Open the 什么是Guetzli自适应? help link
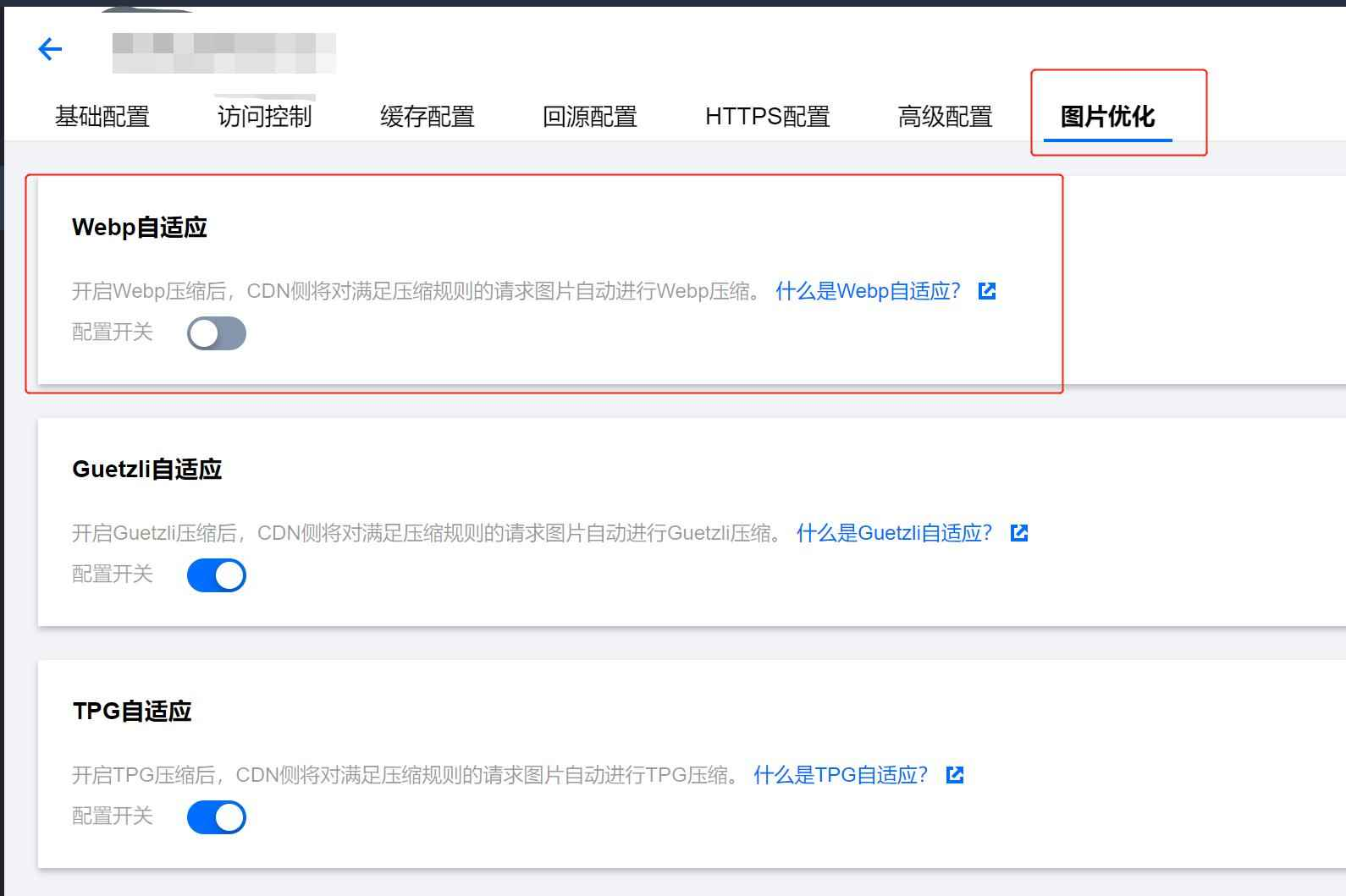 894,533
